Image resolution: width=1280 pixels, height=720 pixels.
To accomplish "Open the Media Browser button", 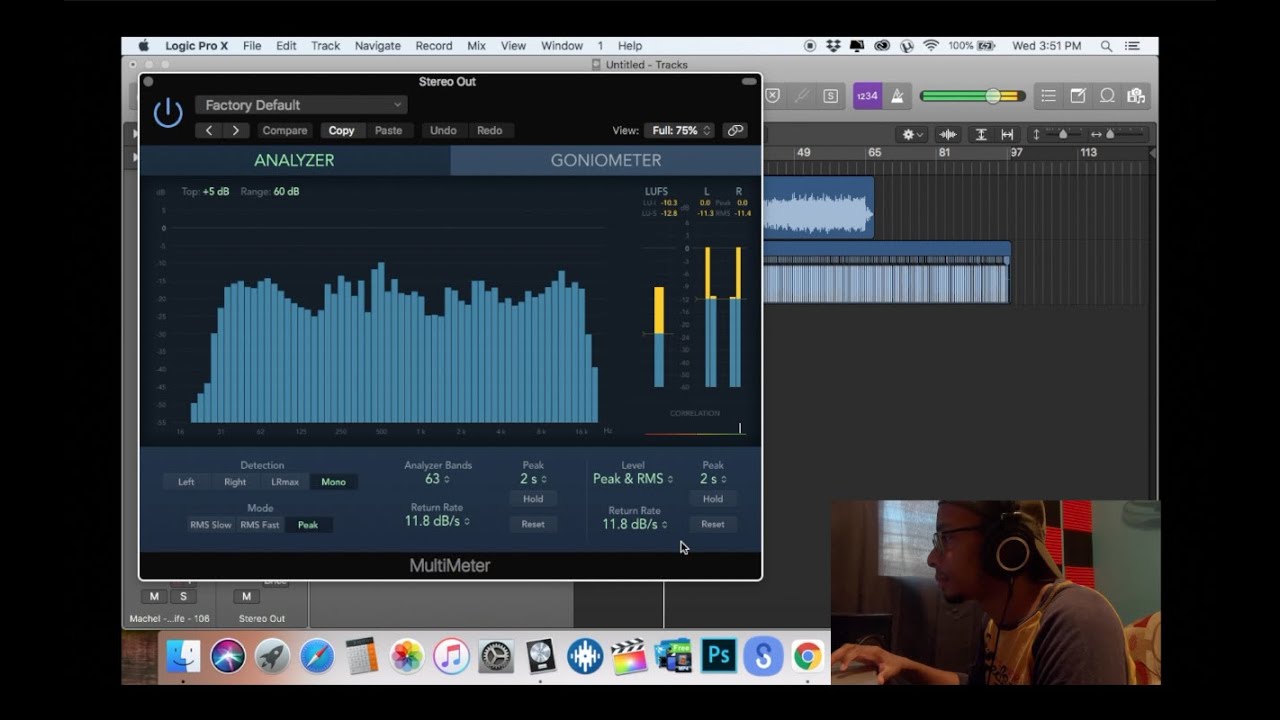I will [1136, 96].
